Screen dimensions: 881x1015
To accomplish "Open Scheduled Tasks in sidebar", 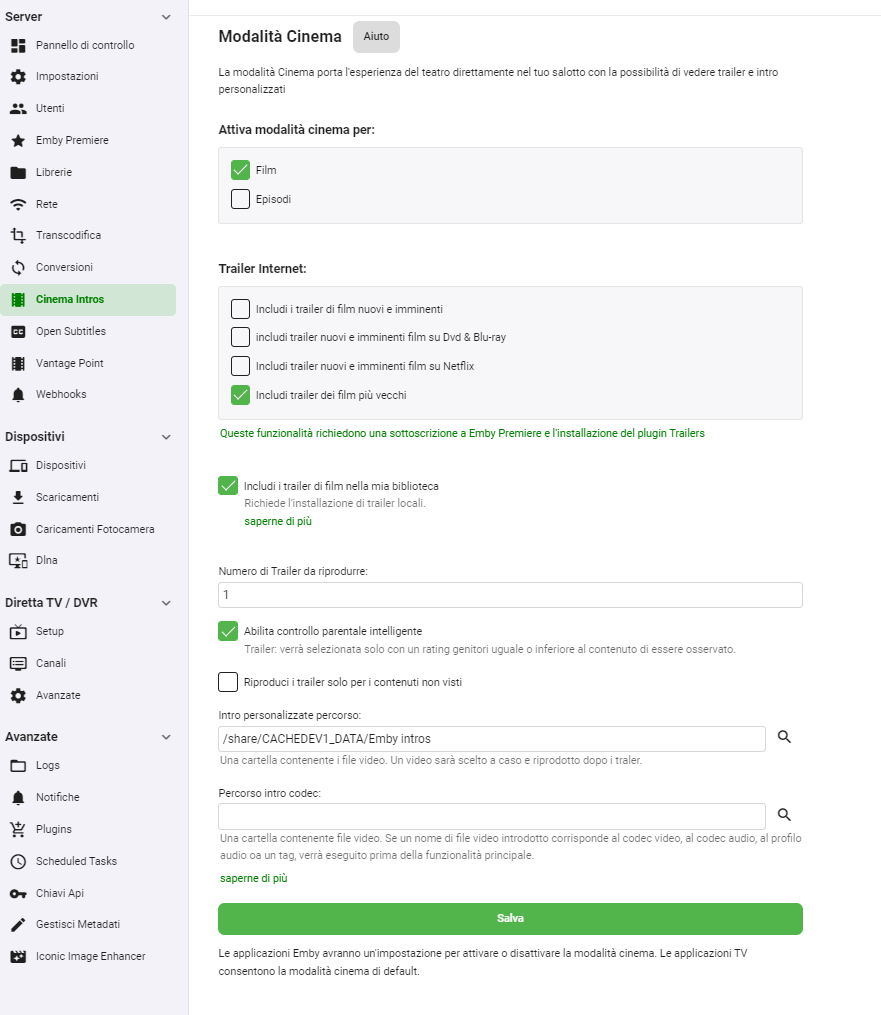I will (x=76, y=861).
